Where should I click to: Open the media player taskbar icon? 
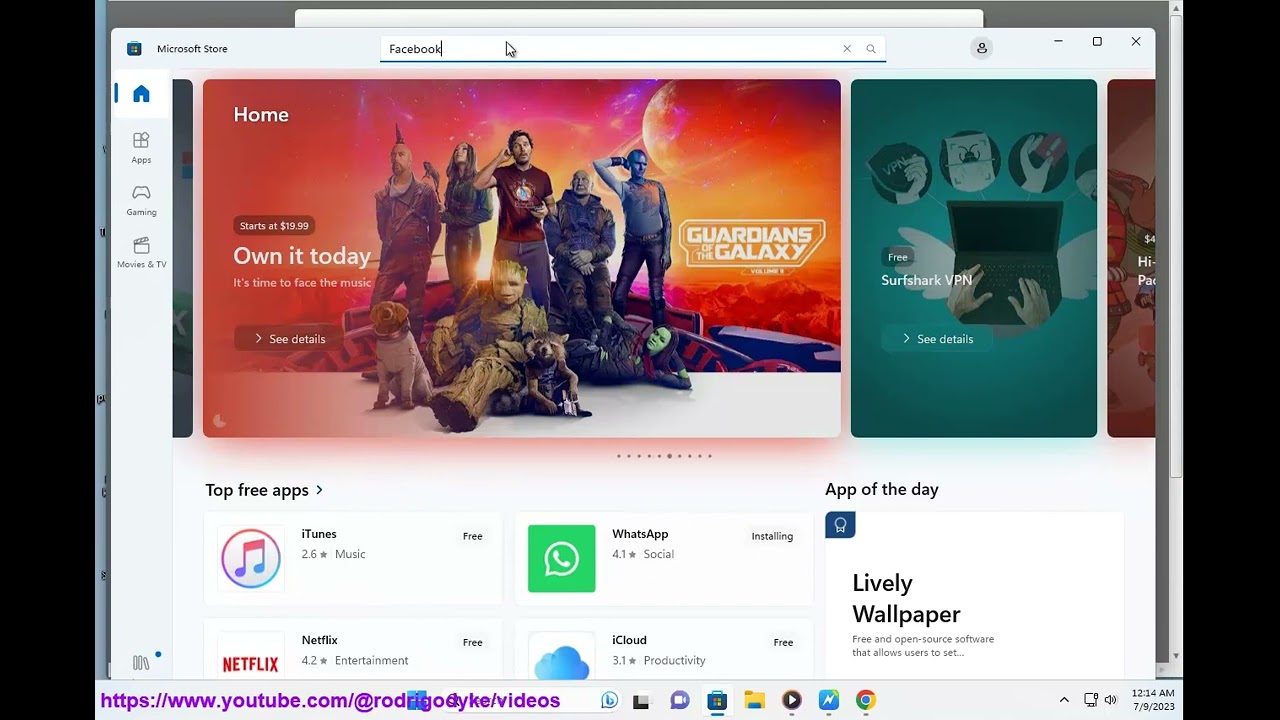[791, 701]
